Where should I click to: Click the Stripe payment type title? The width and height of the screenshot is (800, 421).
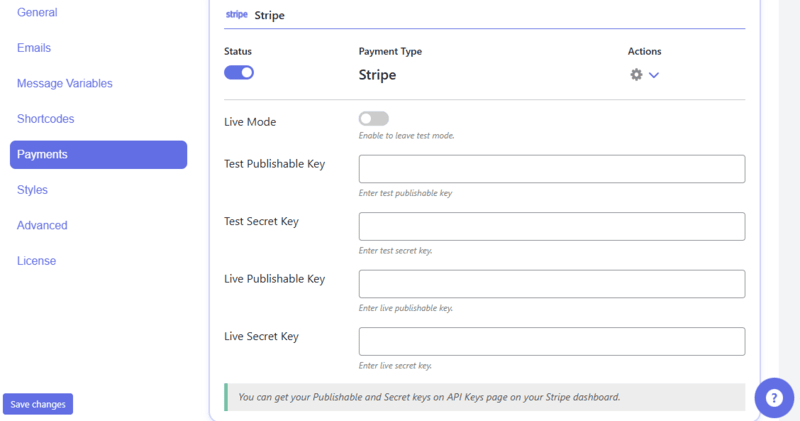click(x=377, y=75)
